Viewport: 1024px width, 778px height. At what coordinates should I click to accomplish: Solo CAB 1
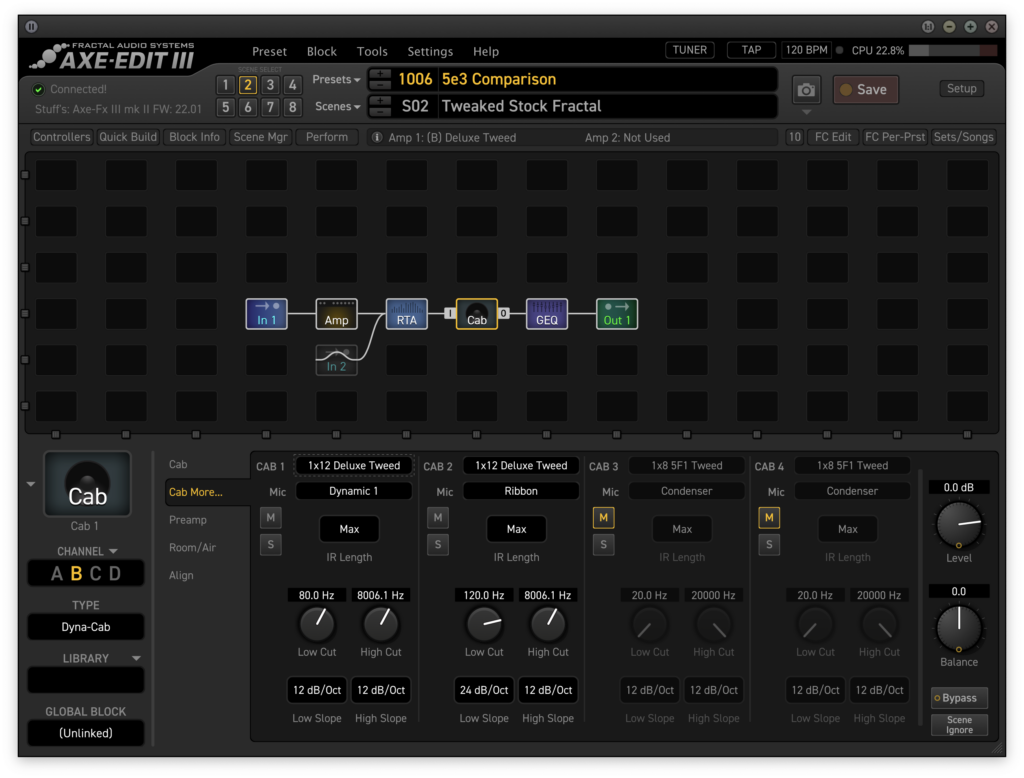point(270,544)
